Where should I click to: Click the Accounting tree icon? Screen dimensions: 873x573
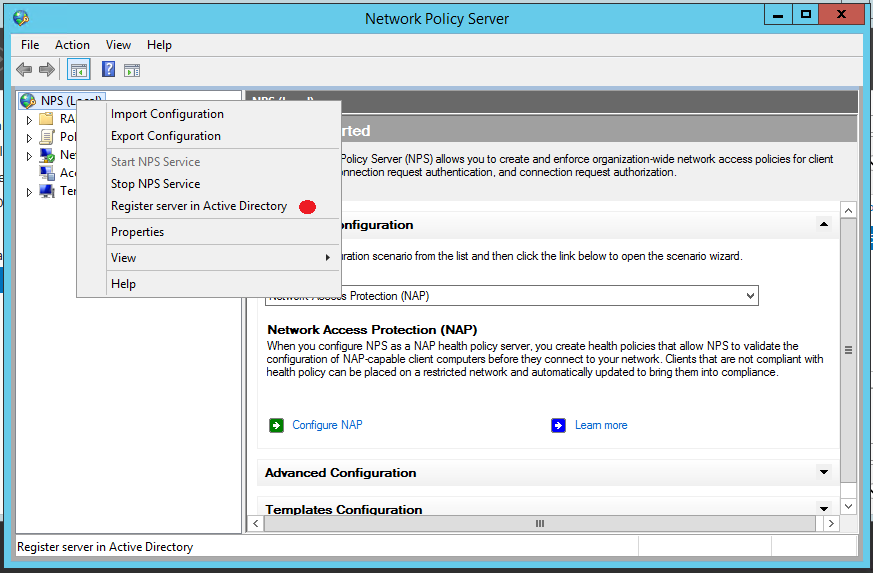tap(47, 173)
